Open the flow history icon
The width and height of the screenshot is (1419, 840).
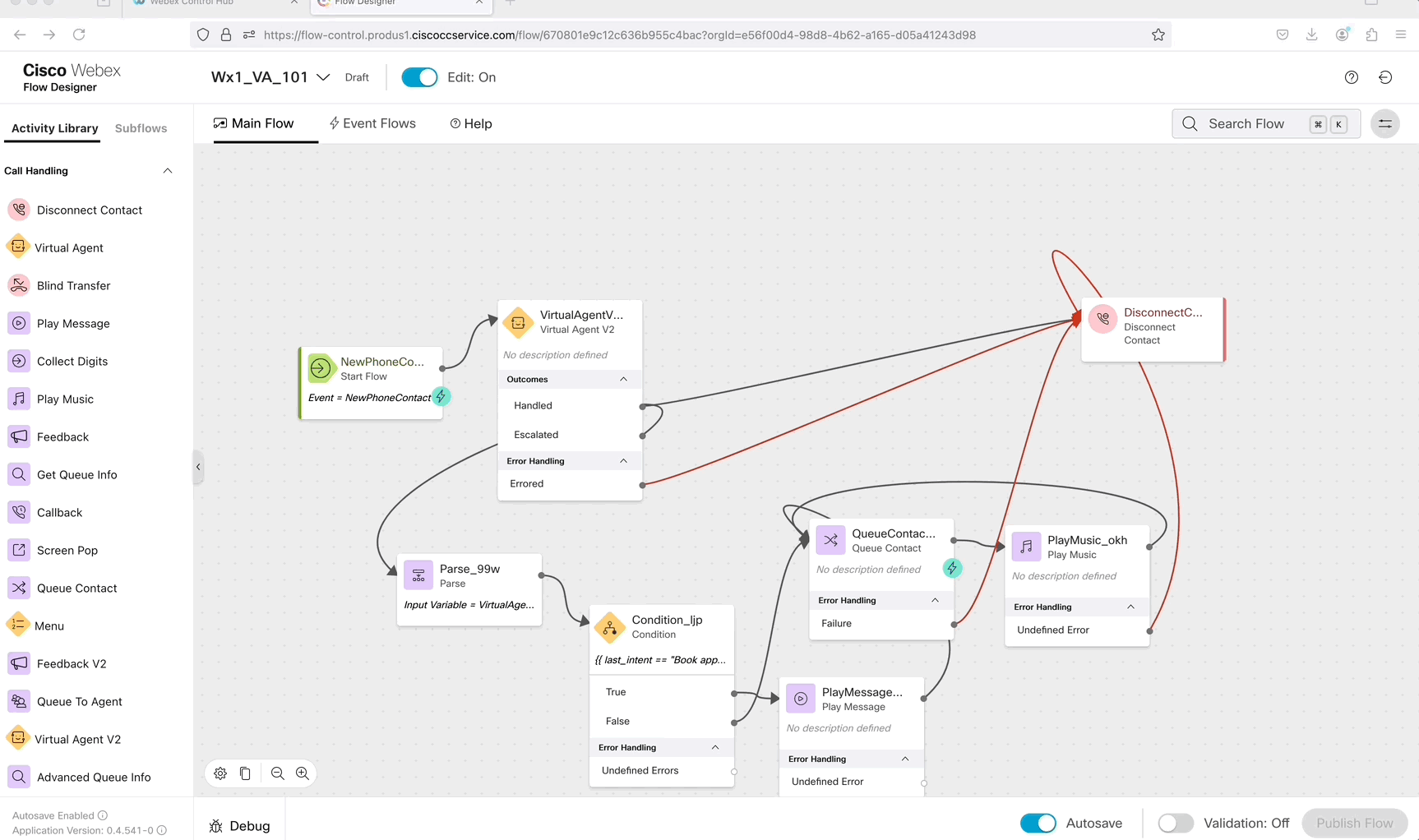(1385, 77)
